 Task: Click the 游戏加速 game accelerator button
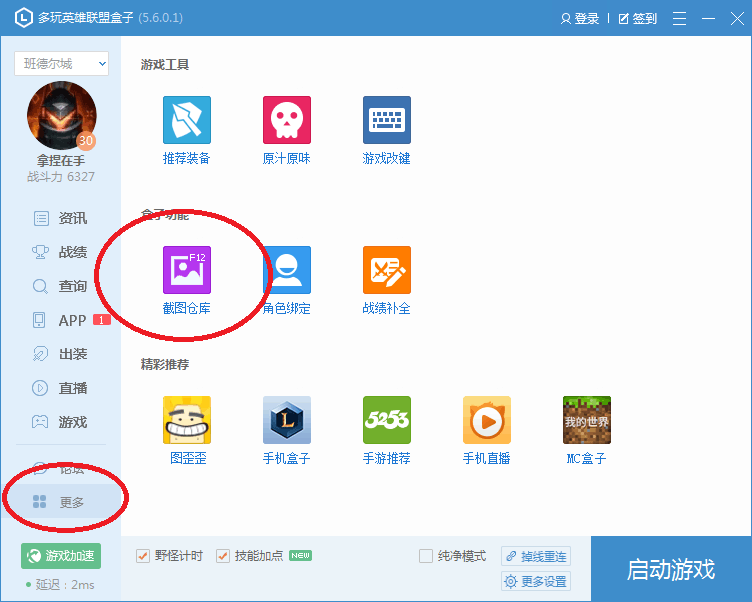pos(61,555)
